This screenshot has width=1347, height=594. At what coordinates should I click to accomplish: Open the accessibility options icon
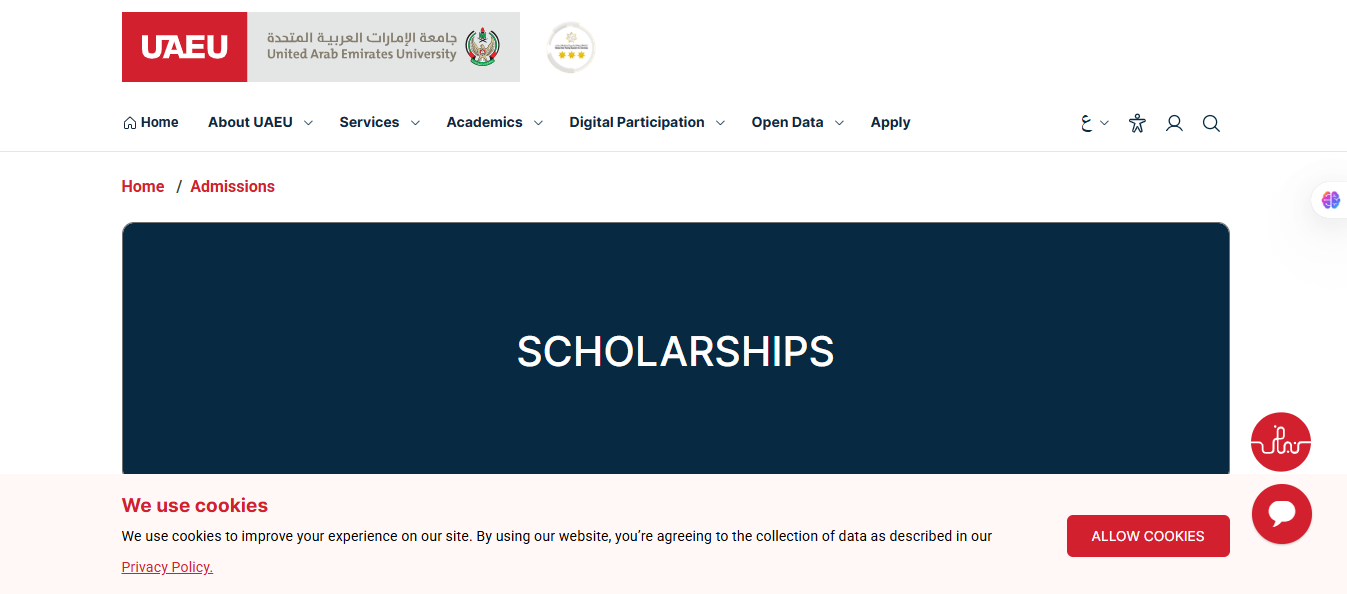[1137, 123]
